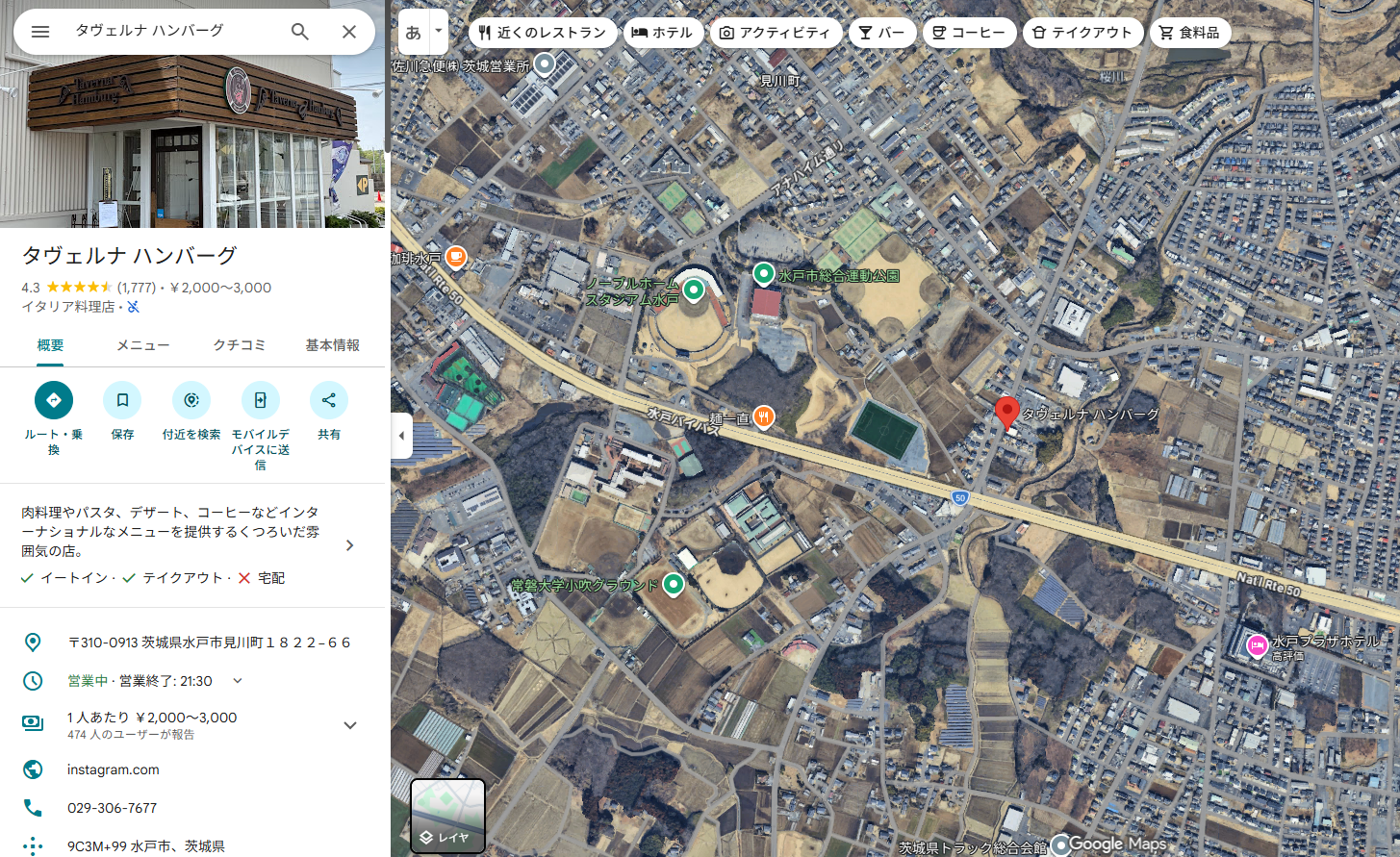Click the 珈琲水戸 coffee marker
Screen dimensions: 1400x857
point(455,257)
